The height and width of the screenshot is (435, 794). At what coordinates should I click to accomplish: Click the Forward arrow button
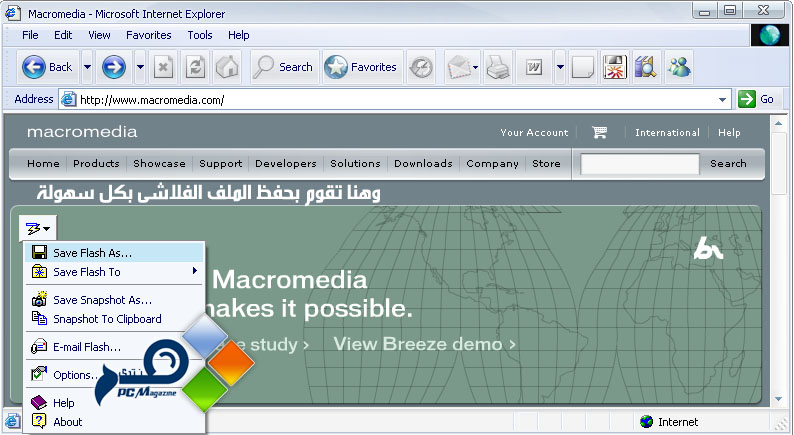[114, 67]
